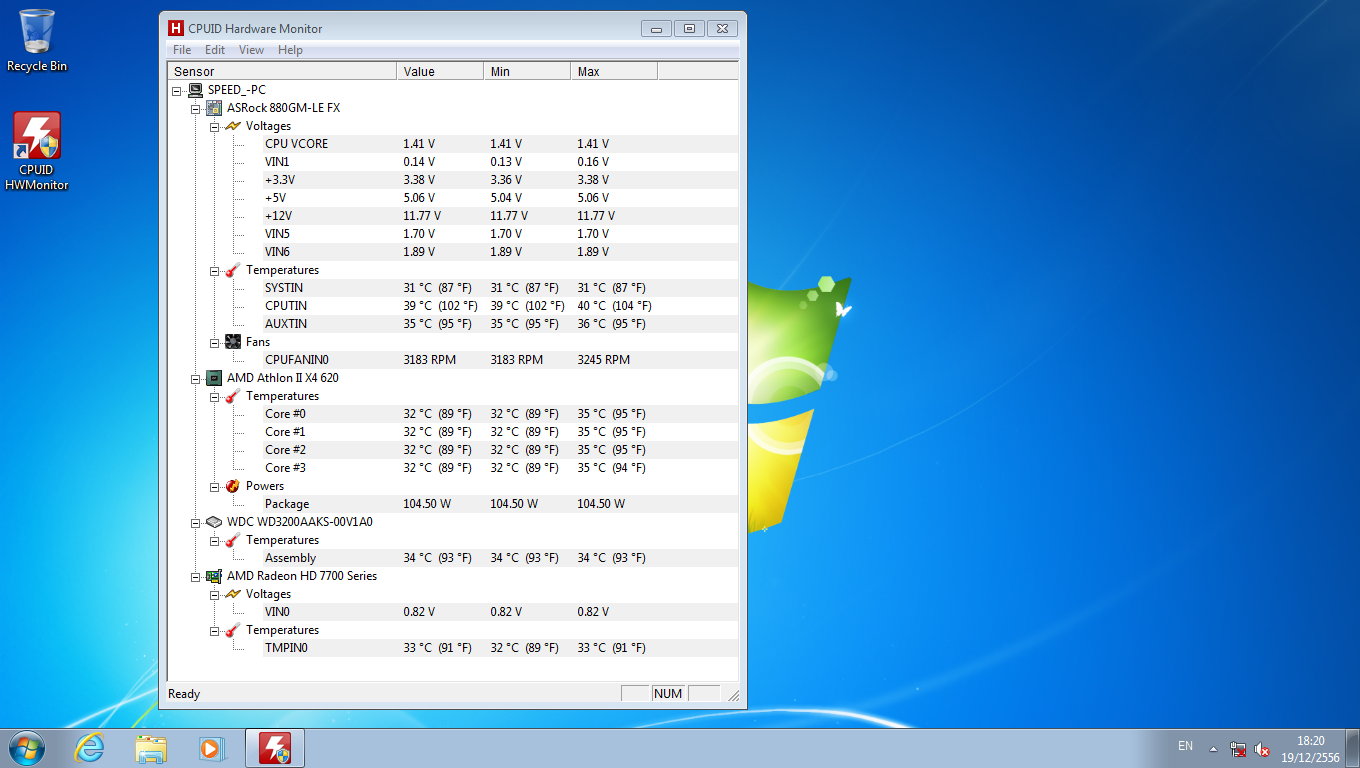Click the network icon in the system tray
Image resolution: width=1360 pixels, height=768 pixels.
coord(1238,748)
